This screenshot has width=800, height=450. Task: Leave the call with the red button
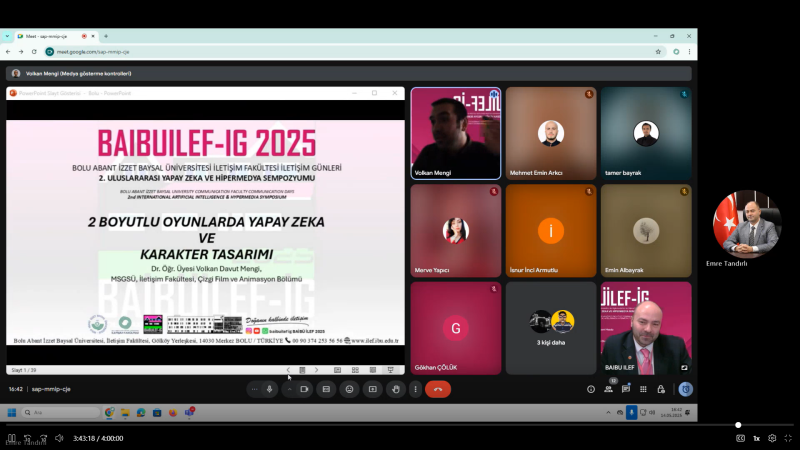pyautogui.click(x=438, y=389)
